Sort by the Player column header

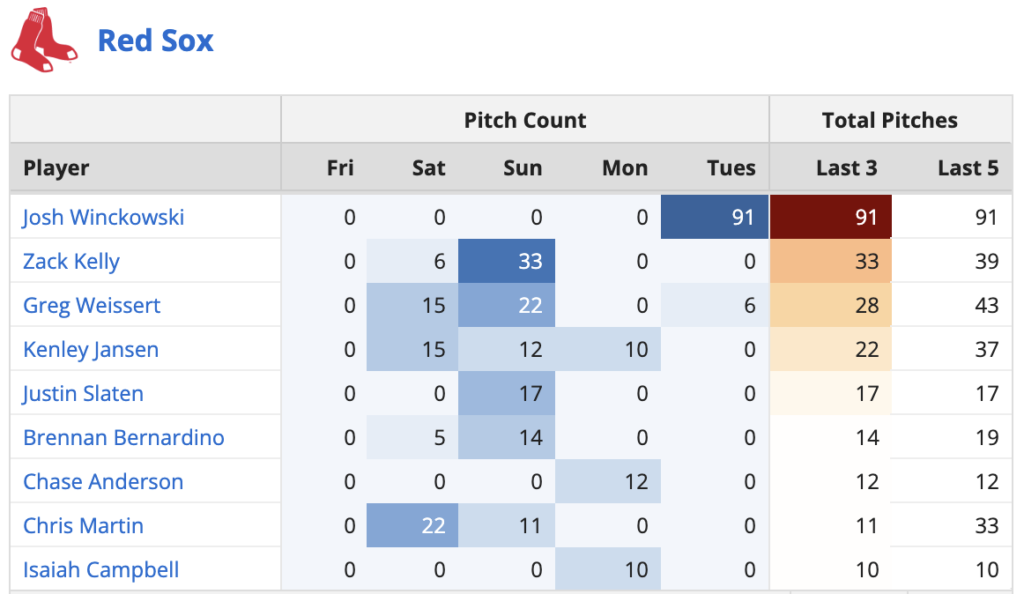tap(56, 167)
